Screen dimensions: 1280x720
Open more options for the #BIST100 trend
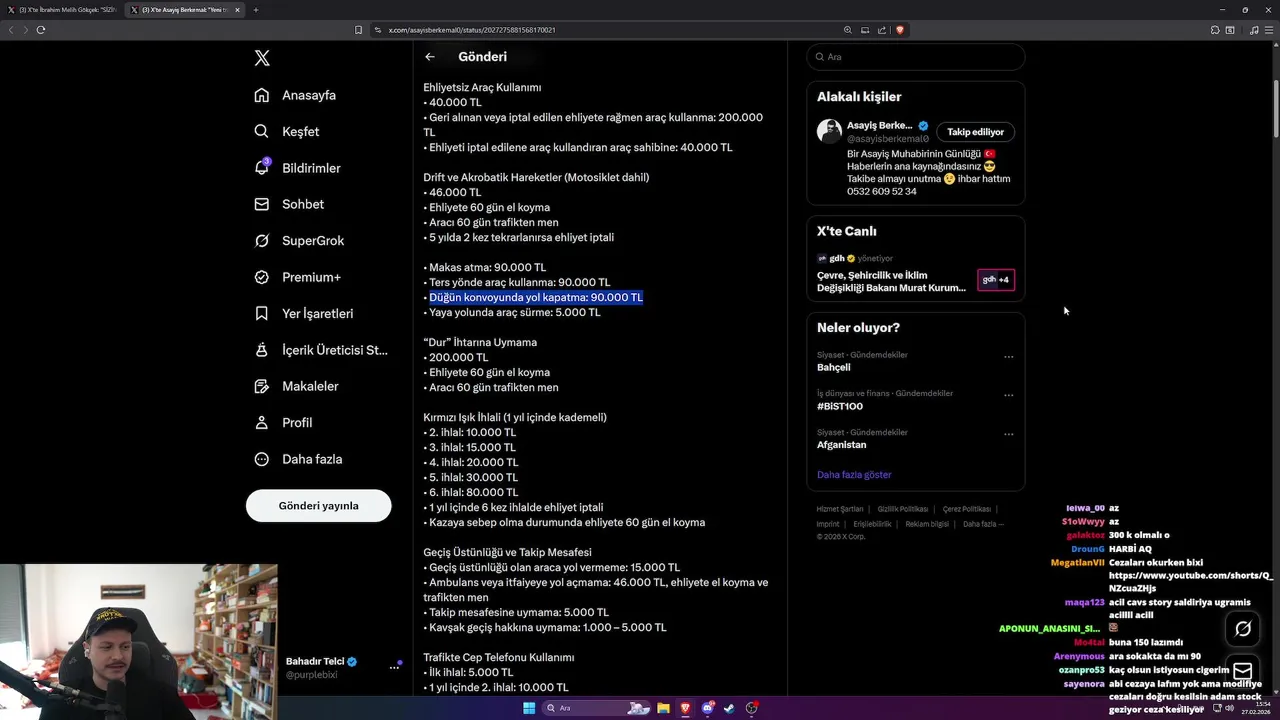[1008, 395]
